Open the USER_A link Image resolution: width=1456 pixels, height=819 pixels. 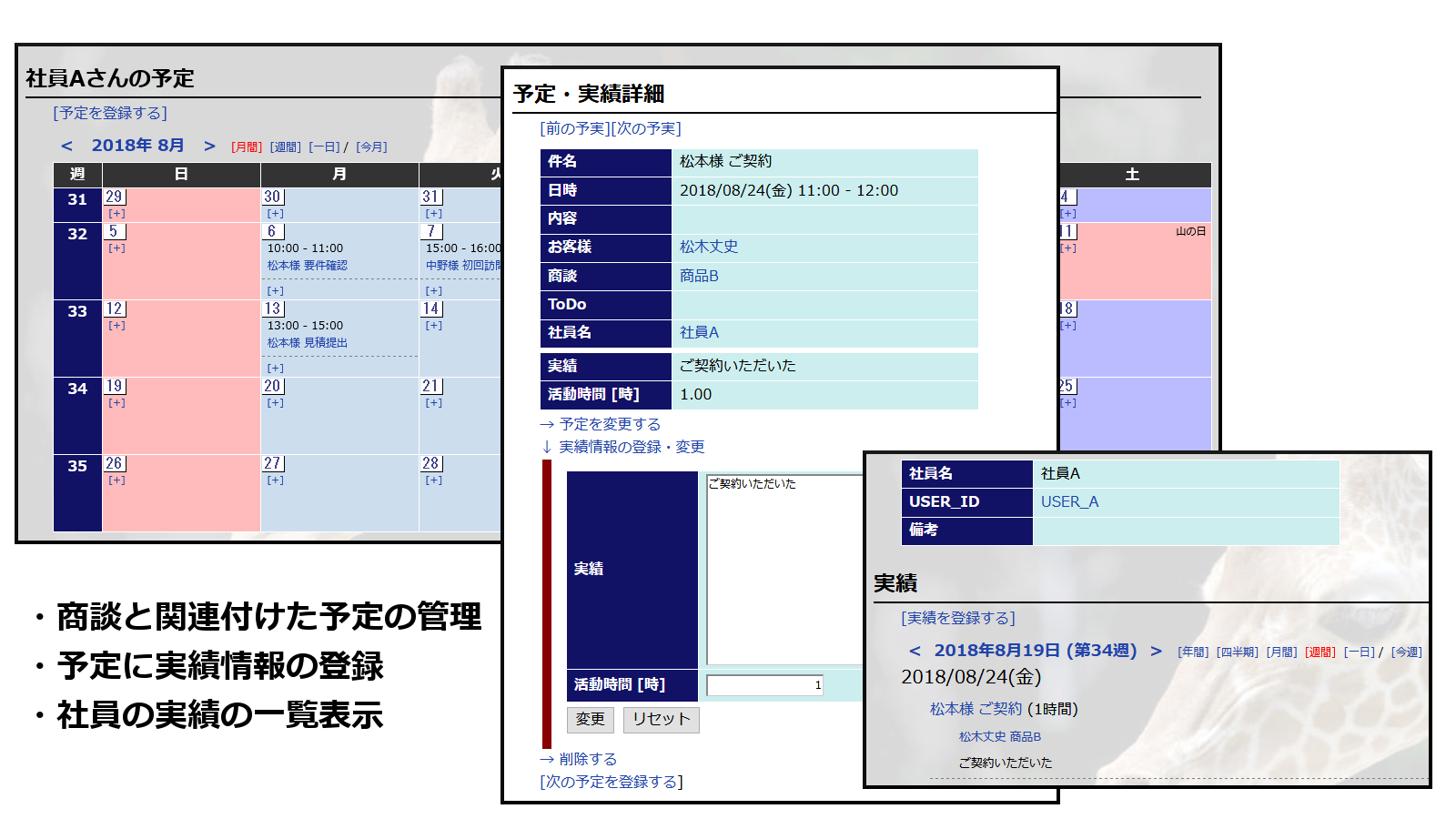coord(1071,501)
